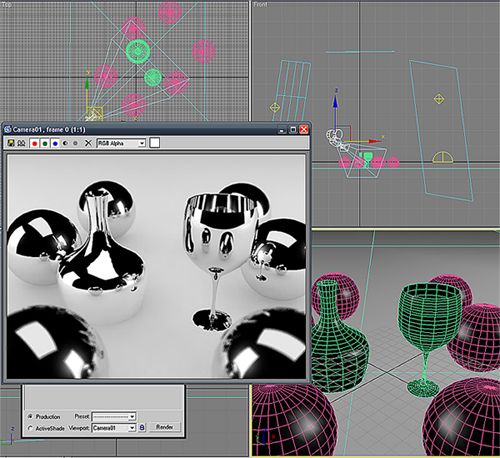Toggle the monochrome display icon
The image size is (500, 458).
click(75, 143)
